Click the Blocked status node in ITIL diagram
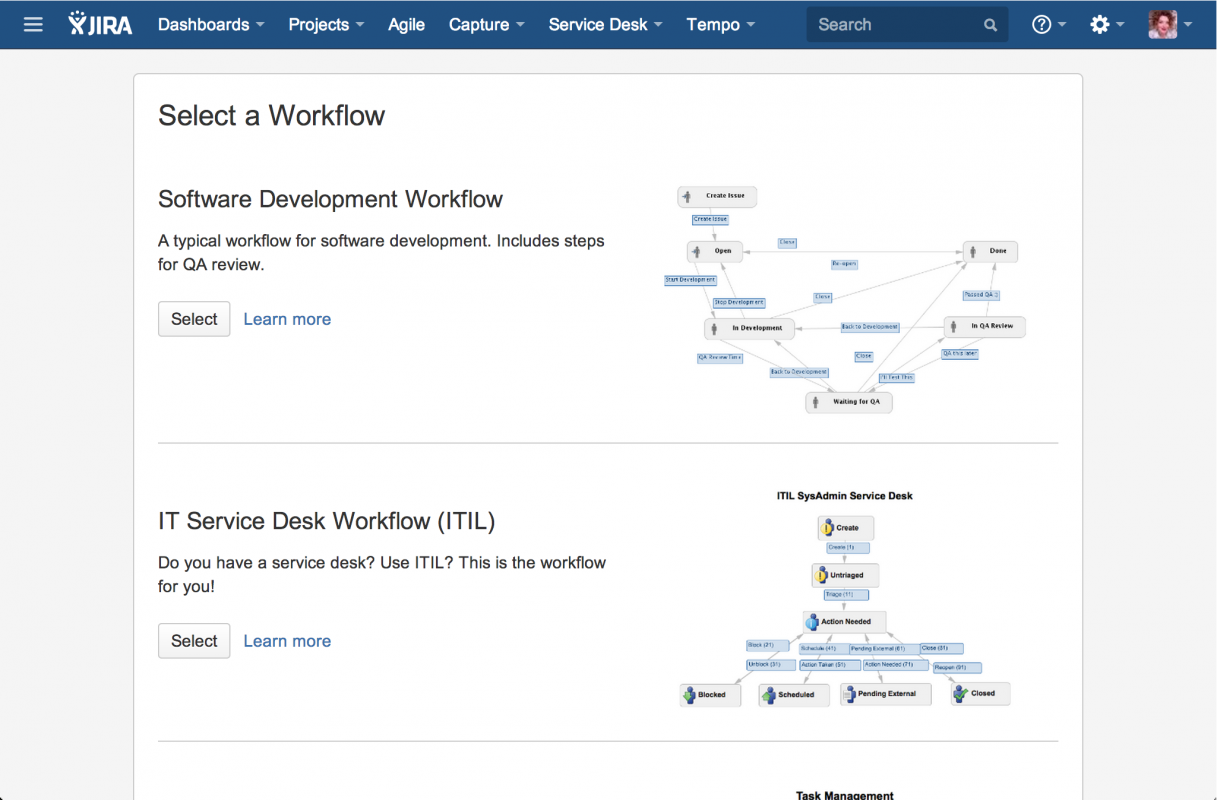The width and height of the screenshot is (1217, 800). [x=710, y=694]
